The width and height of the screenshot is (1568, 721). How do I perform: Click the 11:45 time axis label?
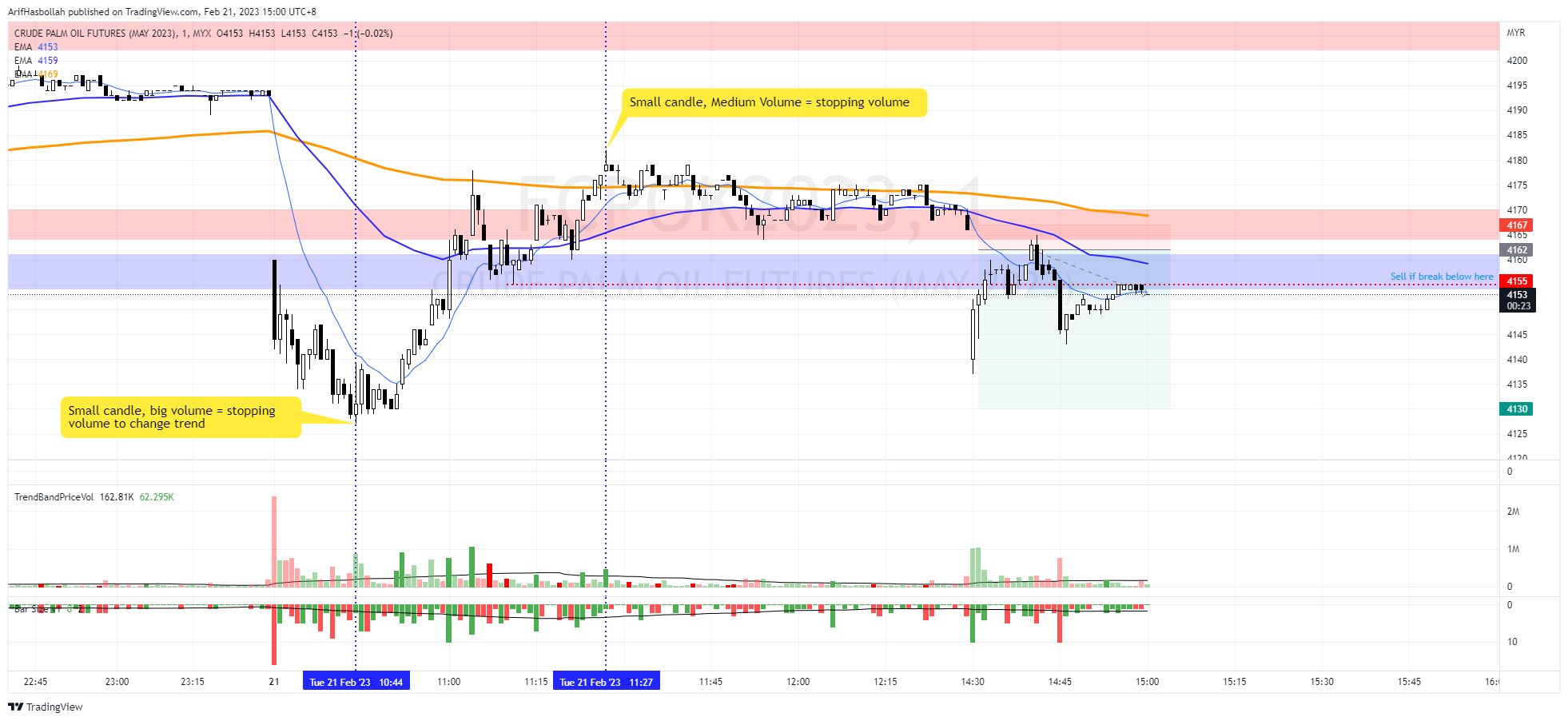click(710, 682)
